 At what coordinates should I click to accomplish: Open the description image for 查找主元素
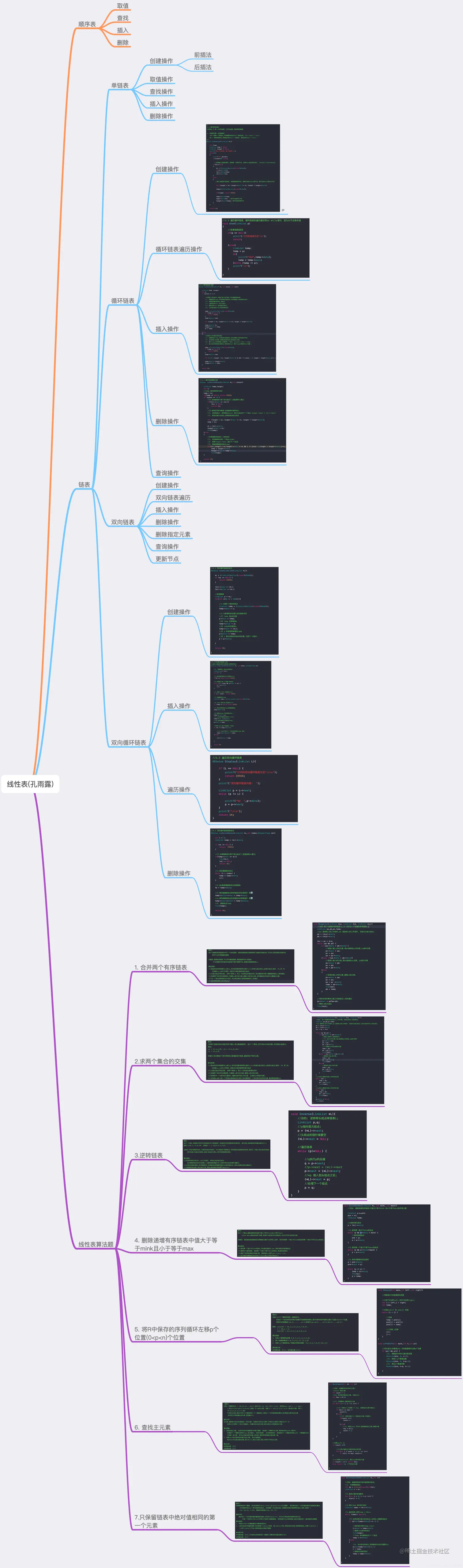[x=266, y=1426]
